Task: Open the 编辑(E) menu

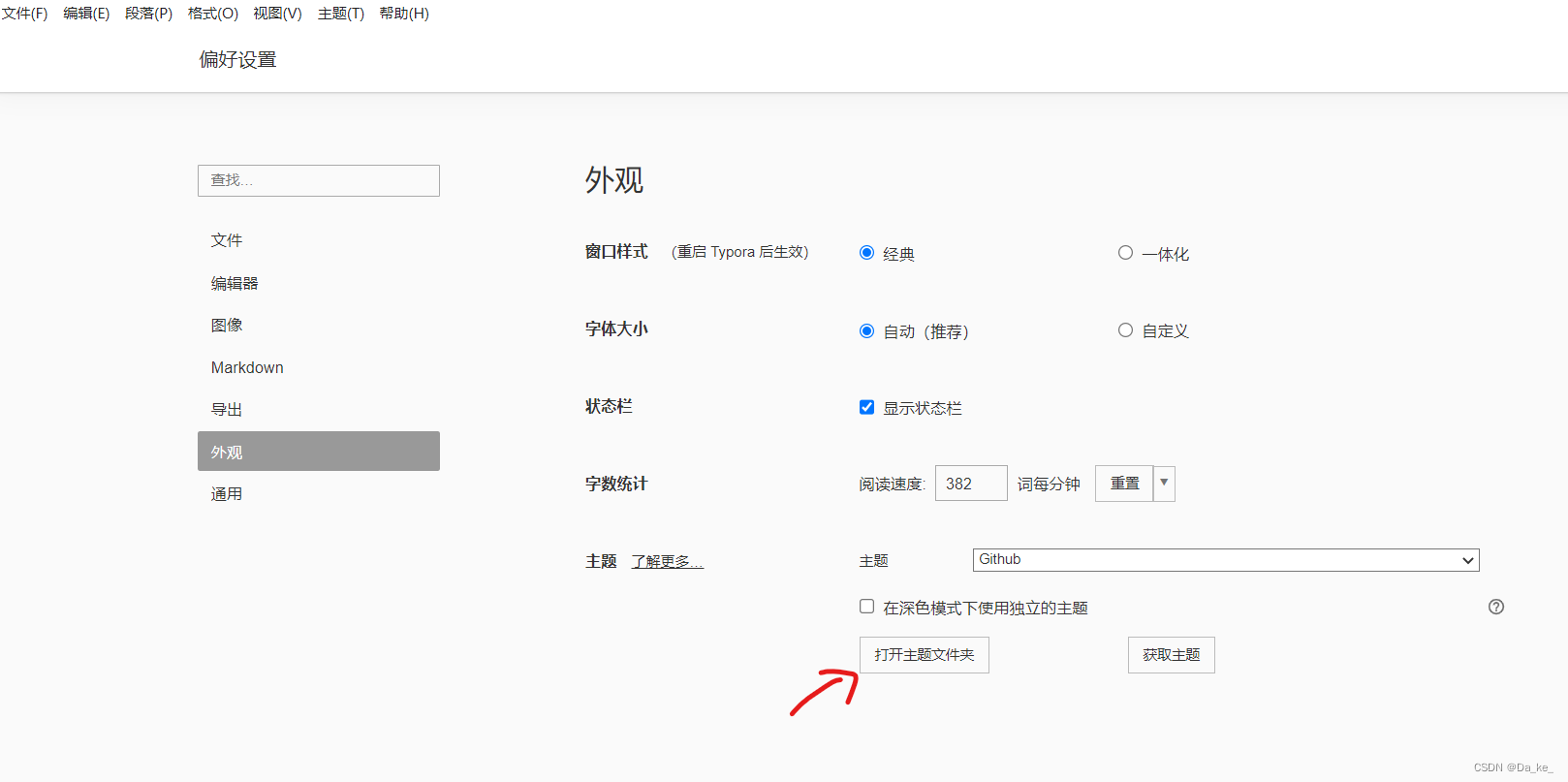Action: pos(86,14)
